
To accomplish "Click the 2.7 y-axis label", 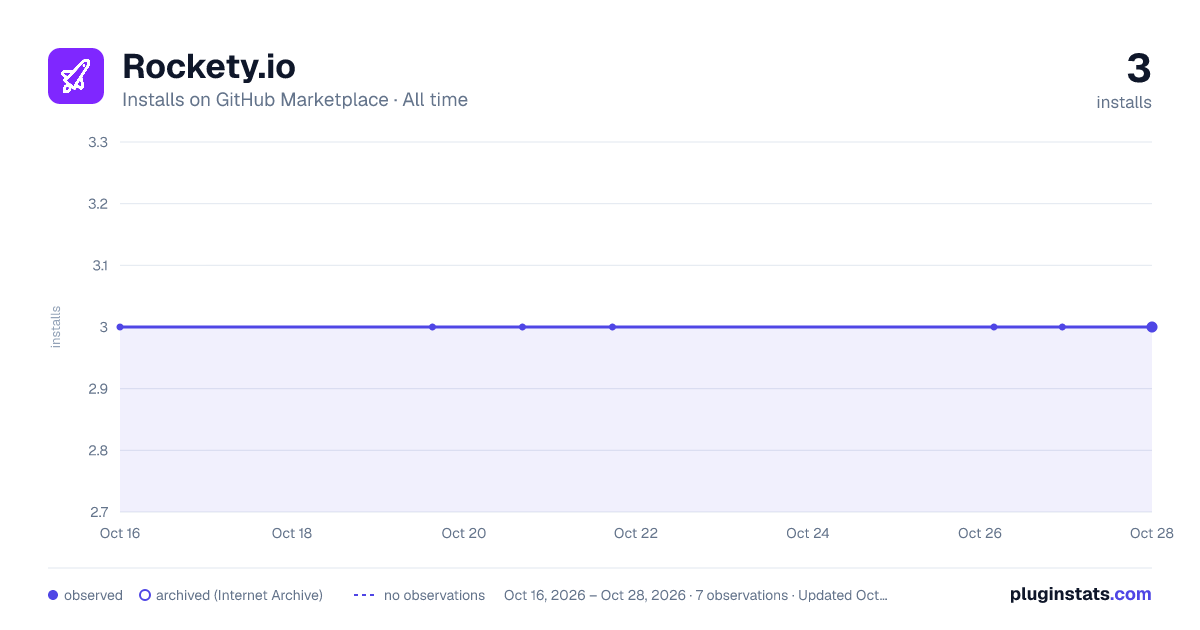I will click(98, 512).
